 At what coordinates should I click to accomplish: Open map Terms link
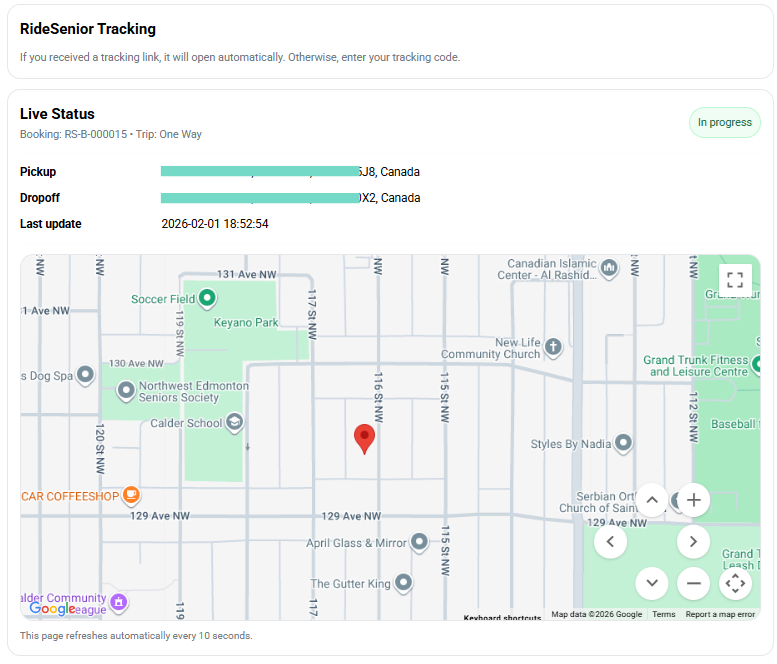[664, 614]
